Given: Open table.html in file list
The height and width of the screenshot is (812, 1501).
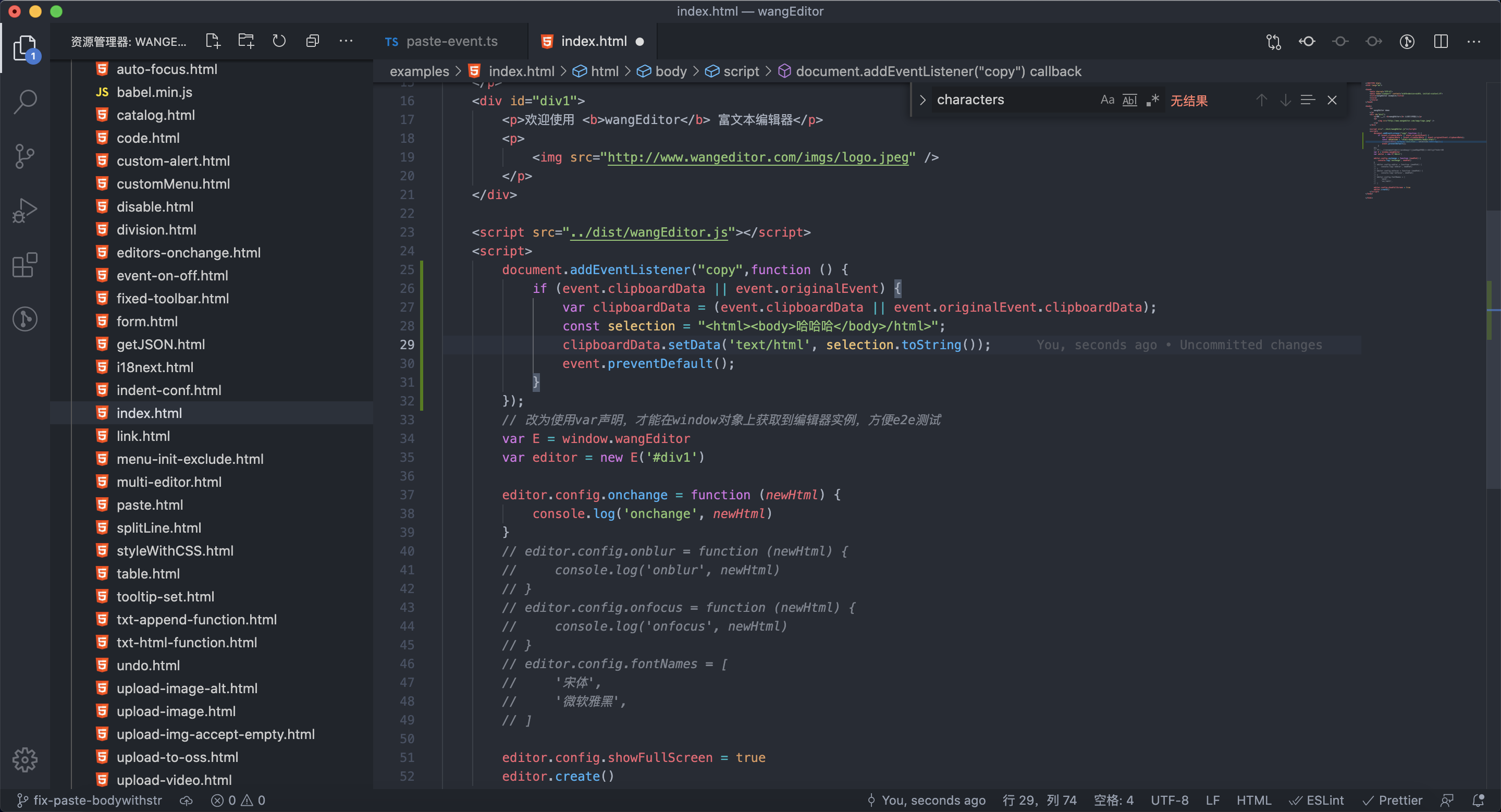Looking at the screenshot, I should pos(148,574).
